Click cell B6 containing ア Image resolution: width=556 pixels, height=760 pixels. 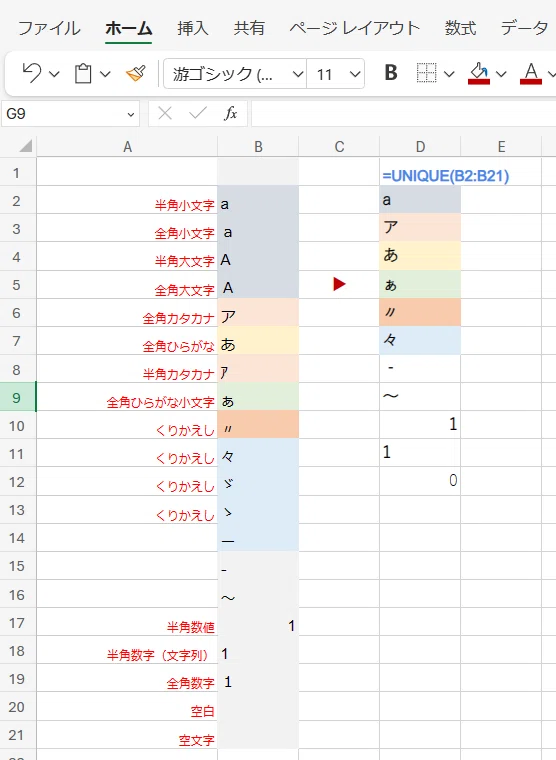tap(258, 313)
